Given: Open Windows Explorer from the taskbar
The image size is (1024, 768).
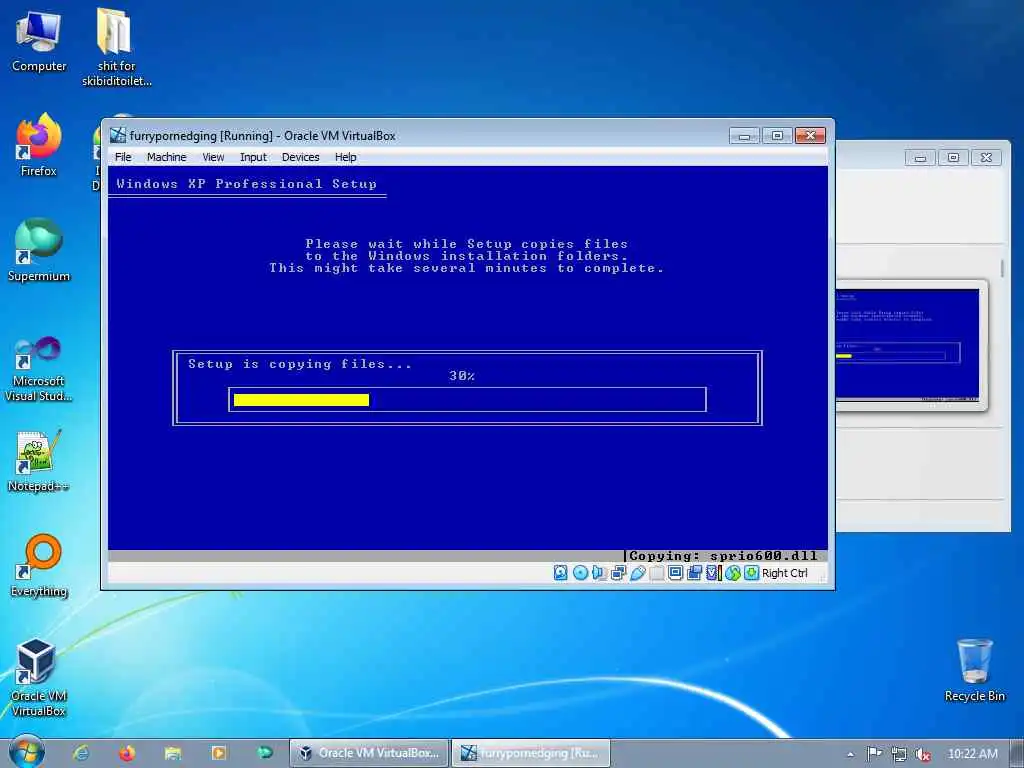Looking at the screenshot, I should [x=172, y=753].
